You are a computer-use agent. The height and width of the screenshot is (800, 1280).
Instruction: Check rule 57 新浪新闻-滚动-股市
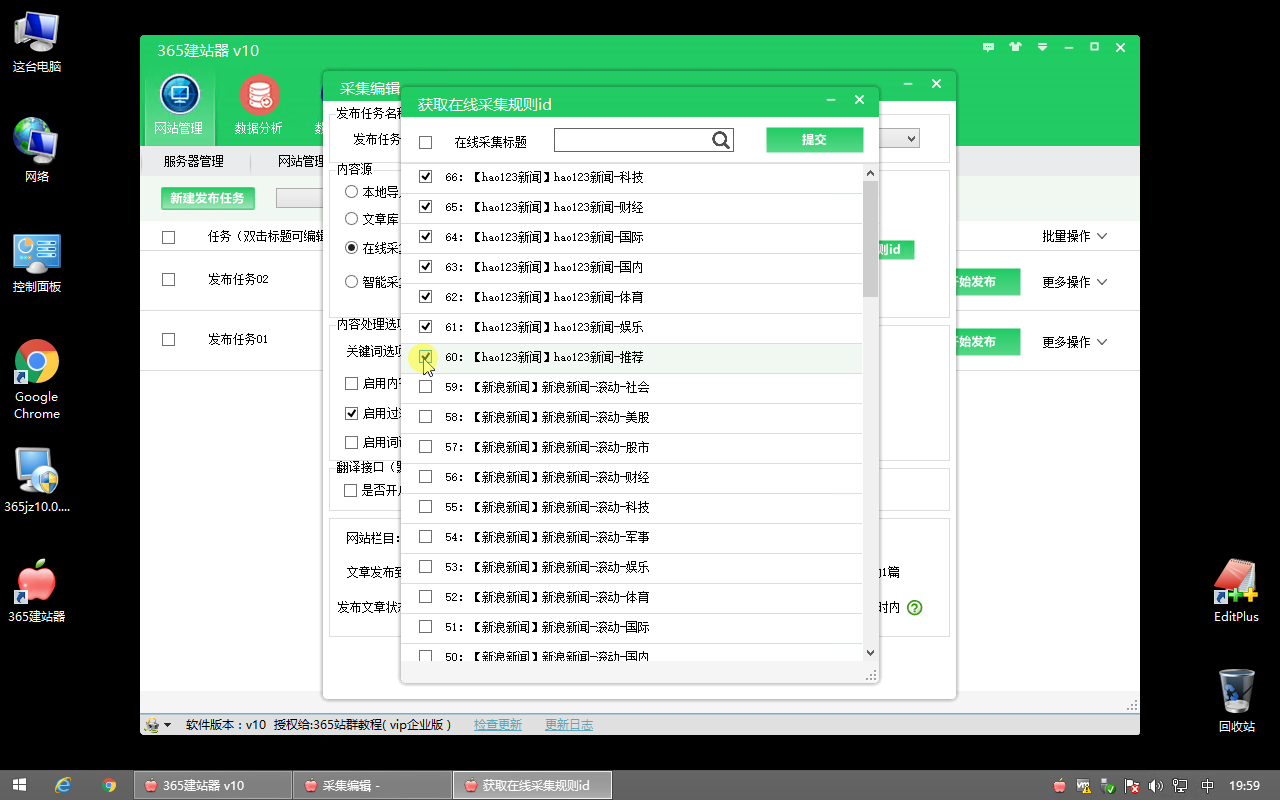tap(426, 447)
